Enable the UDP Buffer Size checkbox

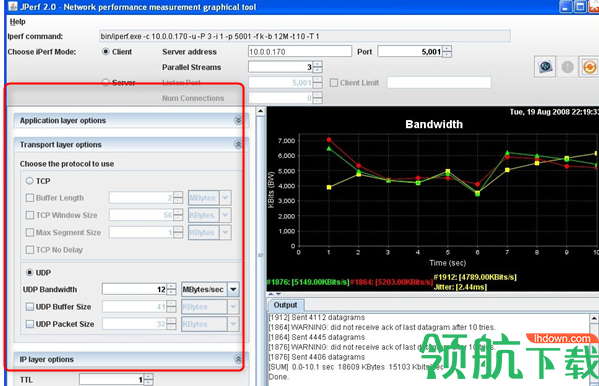[29, 307]
